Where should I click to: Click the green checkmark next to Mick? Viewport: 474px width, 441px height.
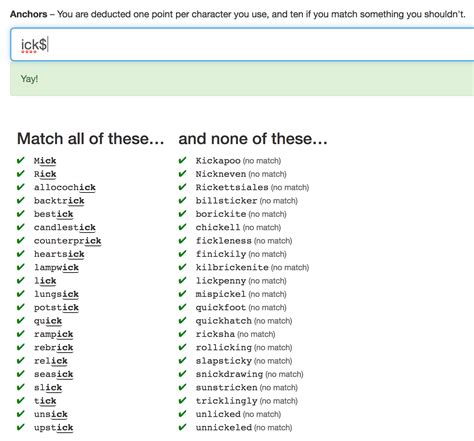pos(21,160)
